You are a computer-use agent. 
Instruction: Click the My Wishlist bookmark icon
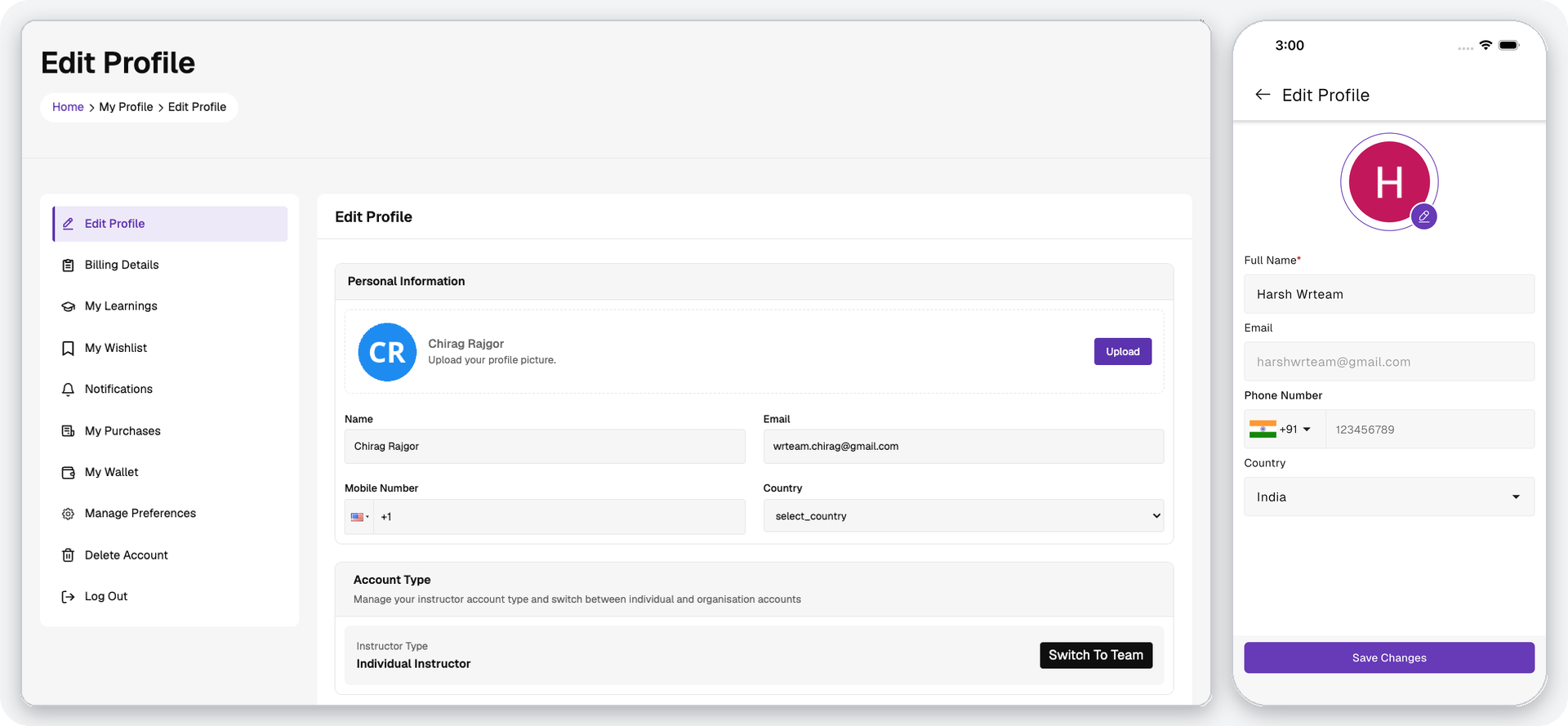[x=69, y=349]
